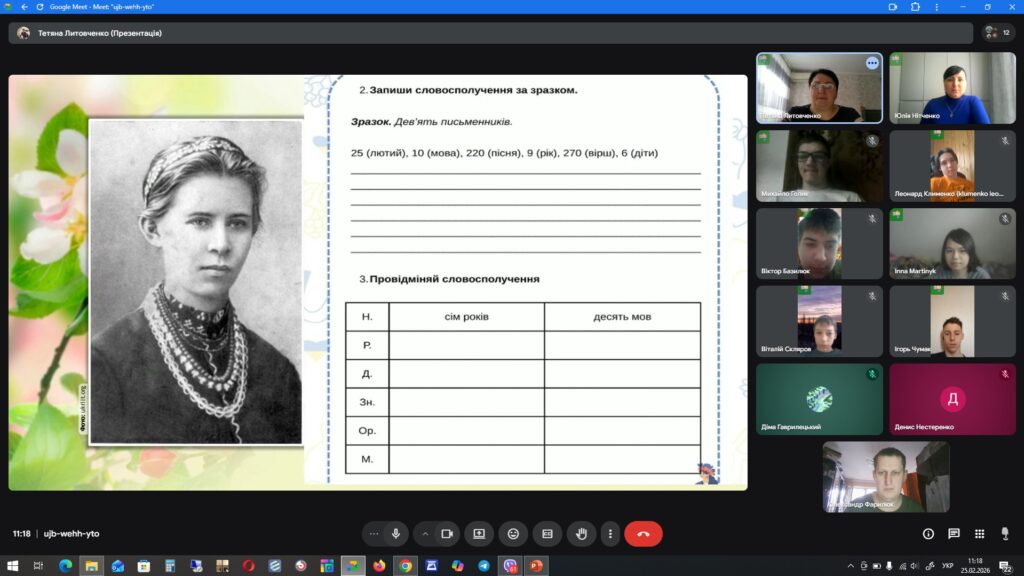
Task: Leave the call with the red button
Action: tap(643, 534)
